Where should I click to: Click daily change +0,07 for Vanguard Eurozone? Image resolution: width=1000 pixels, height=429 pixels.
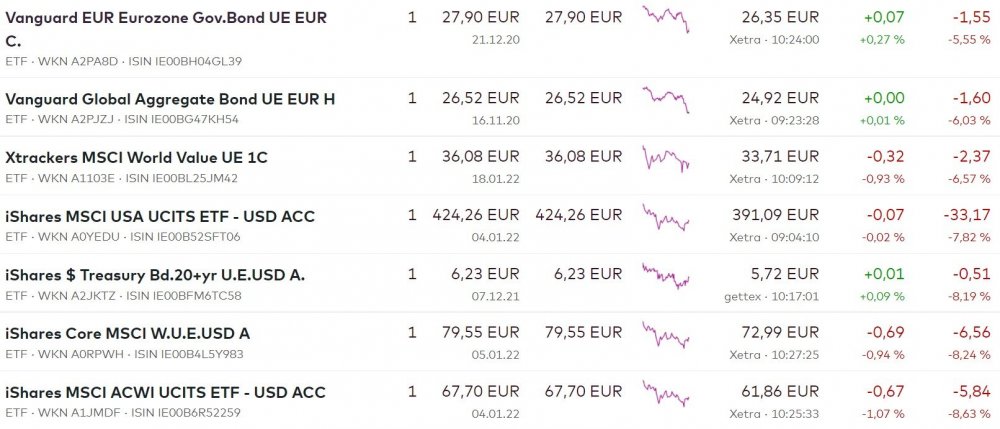coord(884,18)
